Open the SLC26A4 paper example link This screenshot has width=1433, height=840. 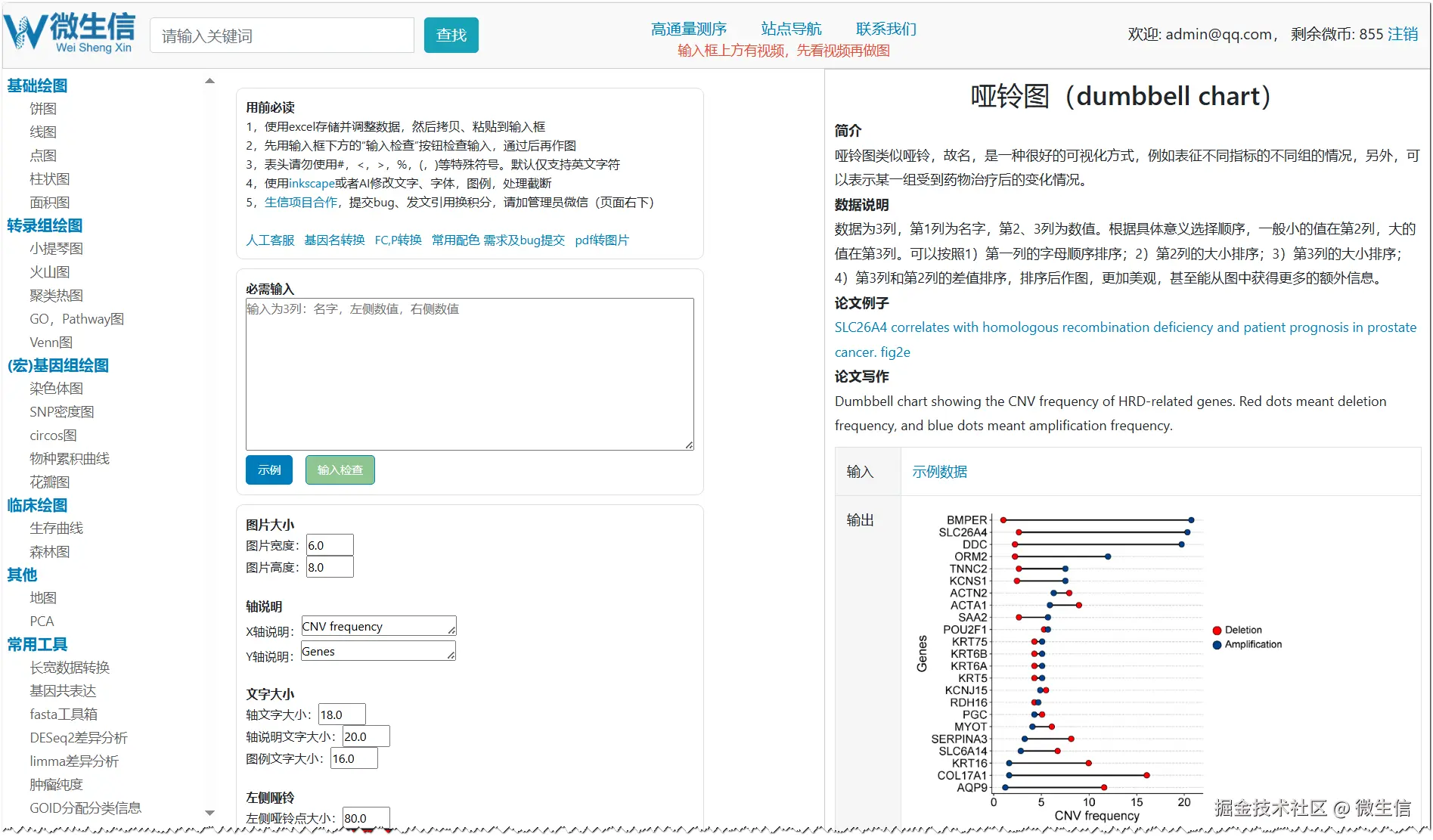click(x=1125, y=339)
